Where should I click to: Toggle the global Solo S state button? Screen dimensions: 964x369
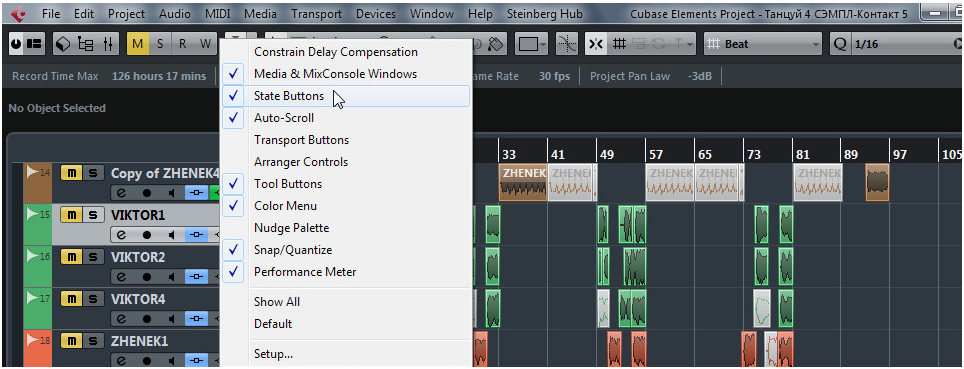160,44
